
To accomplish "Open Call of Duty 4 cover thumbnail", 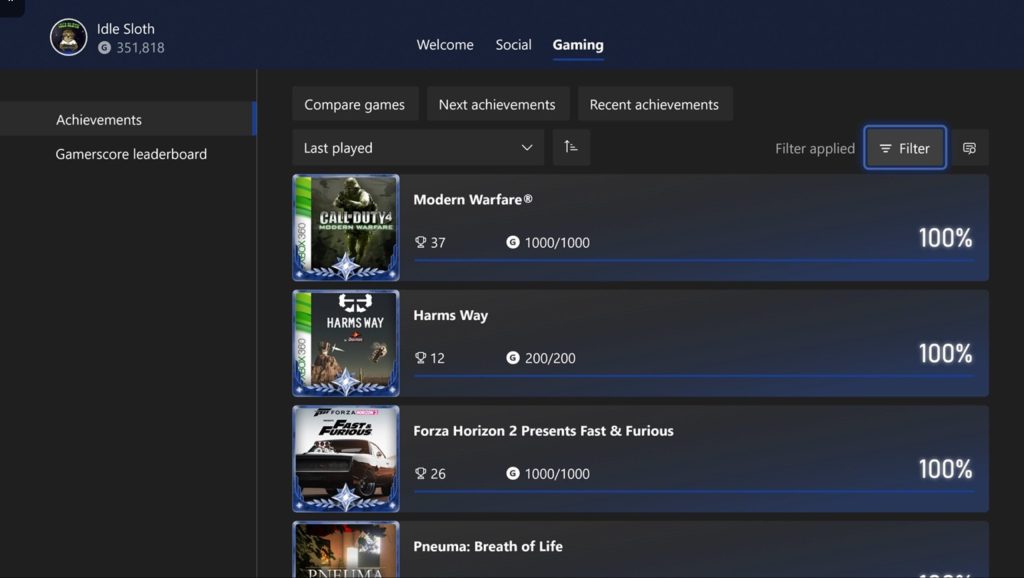I will pyautogui.click(x=346, y=227).
